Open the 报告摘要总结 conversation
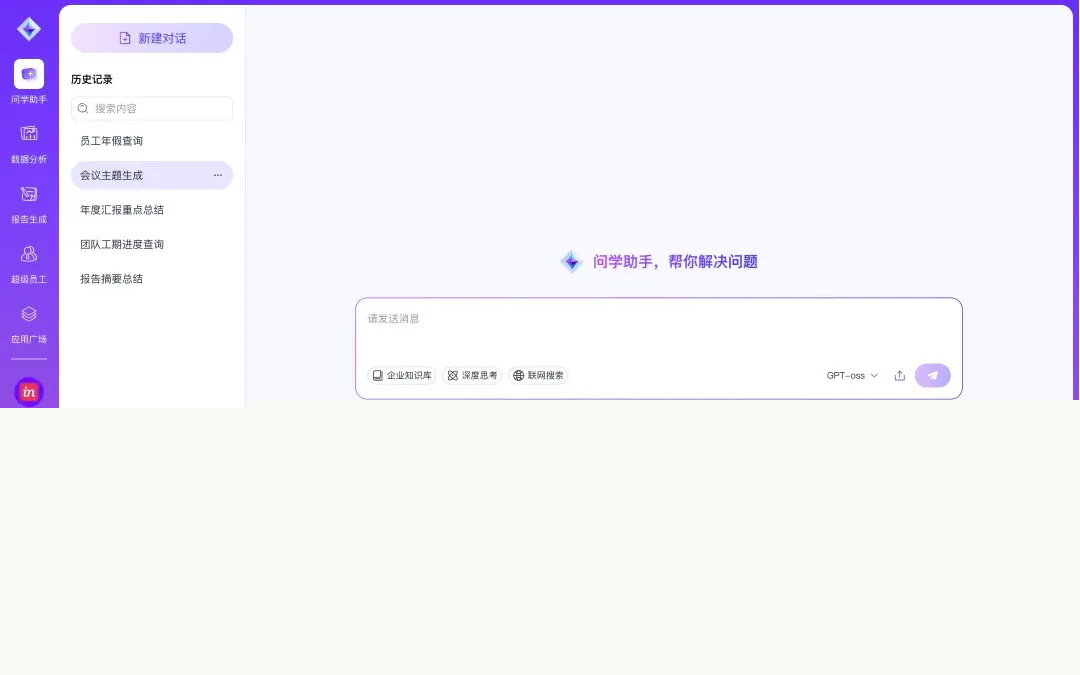 click(x=152, y=279)
